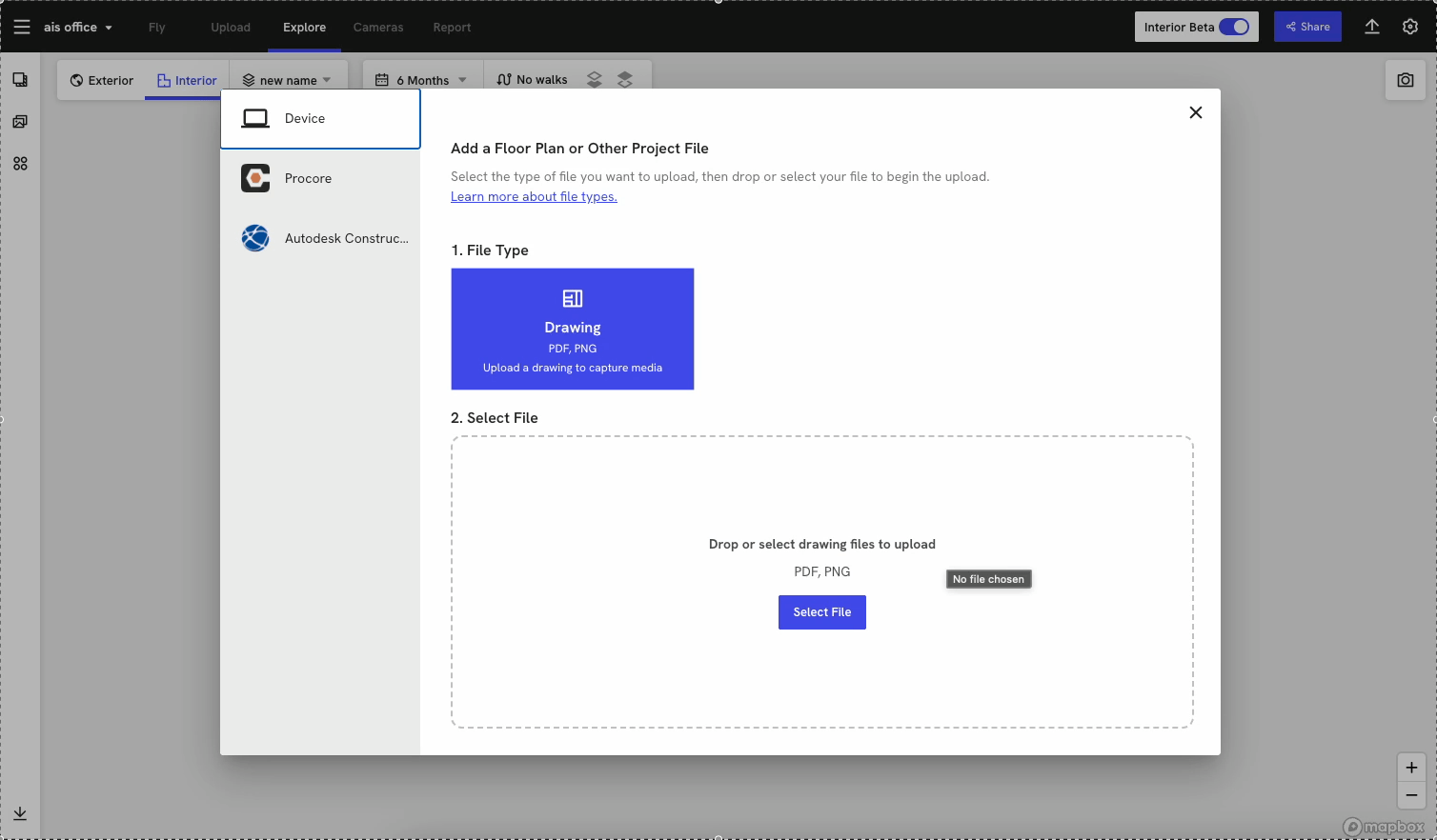Open the gallery icon in left sidebar
1437x840 pixels.
(x=20, y=122)
